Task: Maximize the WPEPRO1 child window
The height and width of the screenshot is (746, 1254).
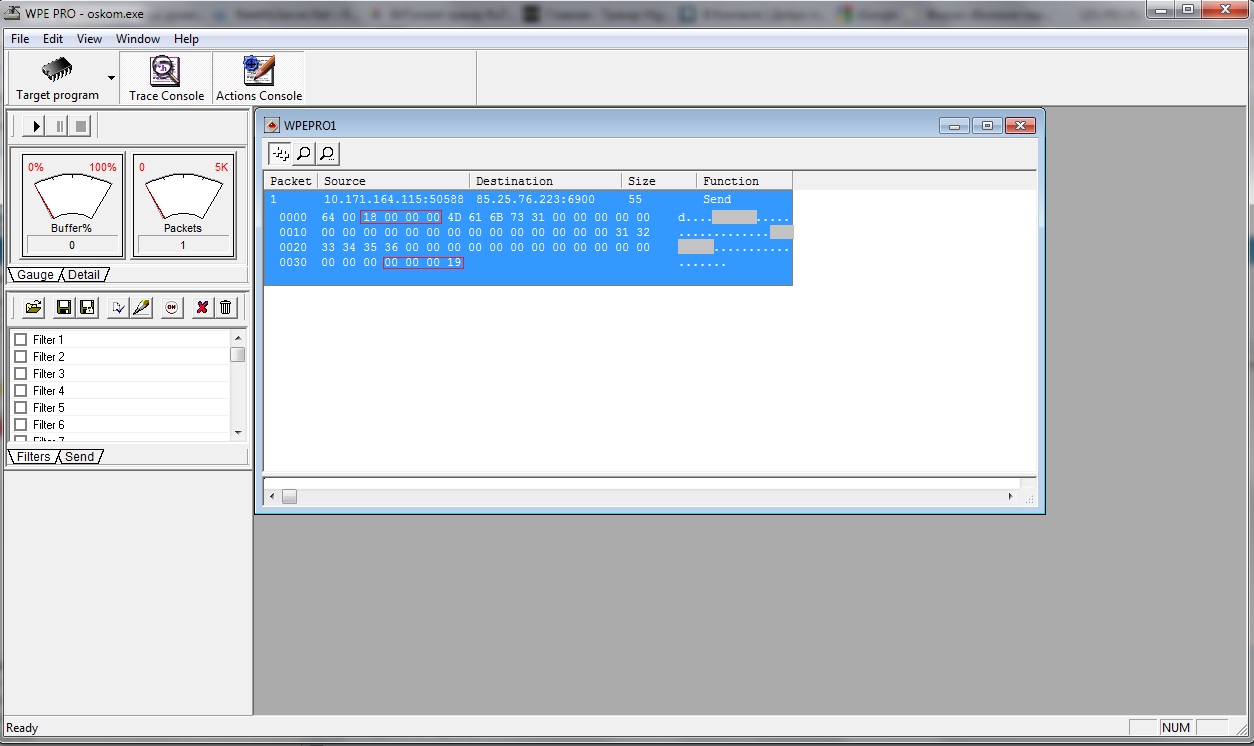Action: tap(987, 125)
